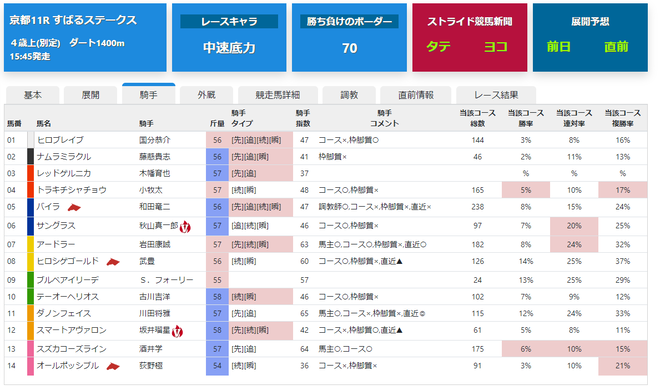Click jockey name 川田将雅
The width and height of the screenshot is (660, 390).
tap(154, 313)
